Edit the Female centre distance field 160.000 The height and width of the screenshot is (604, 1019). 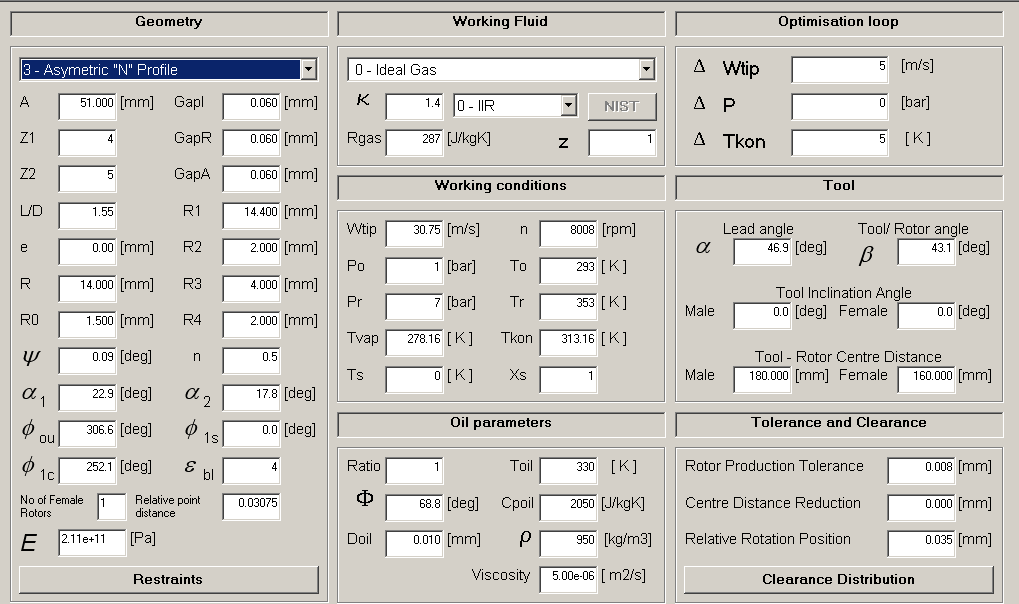[x=926, y=380]
